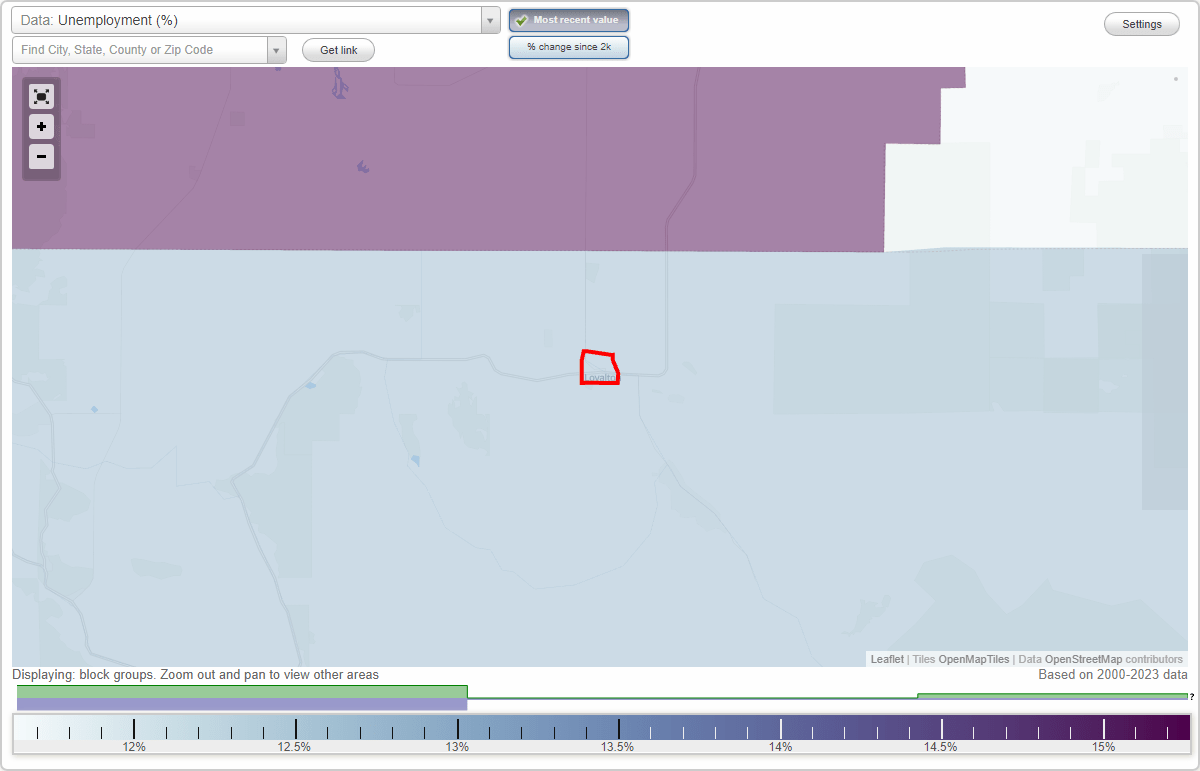Click the green checkmark on Most recent value
1200x771 pixels.
coord(521,19)
